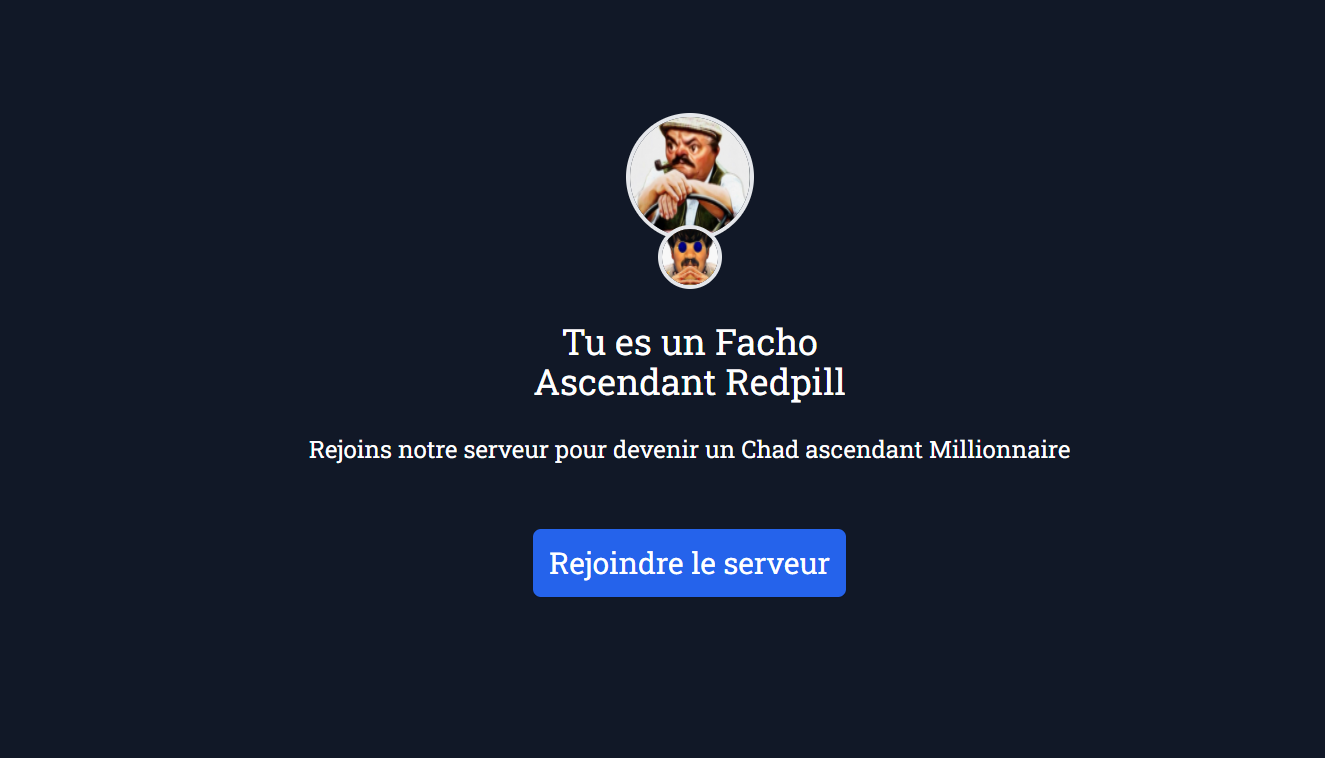The width and height of the screenshot is (1325, 758).
Task: Select the large man-with-pipe avatar
Action: tap(690, 176)
